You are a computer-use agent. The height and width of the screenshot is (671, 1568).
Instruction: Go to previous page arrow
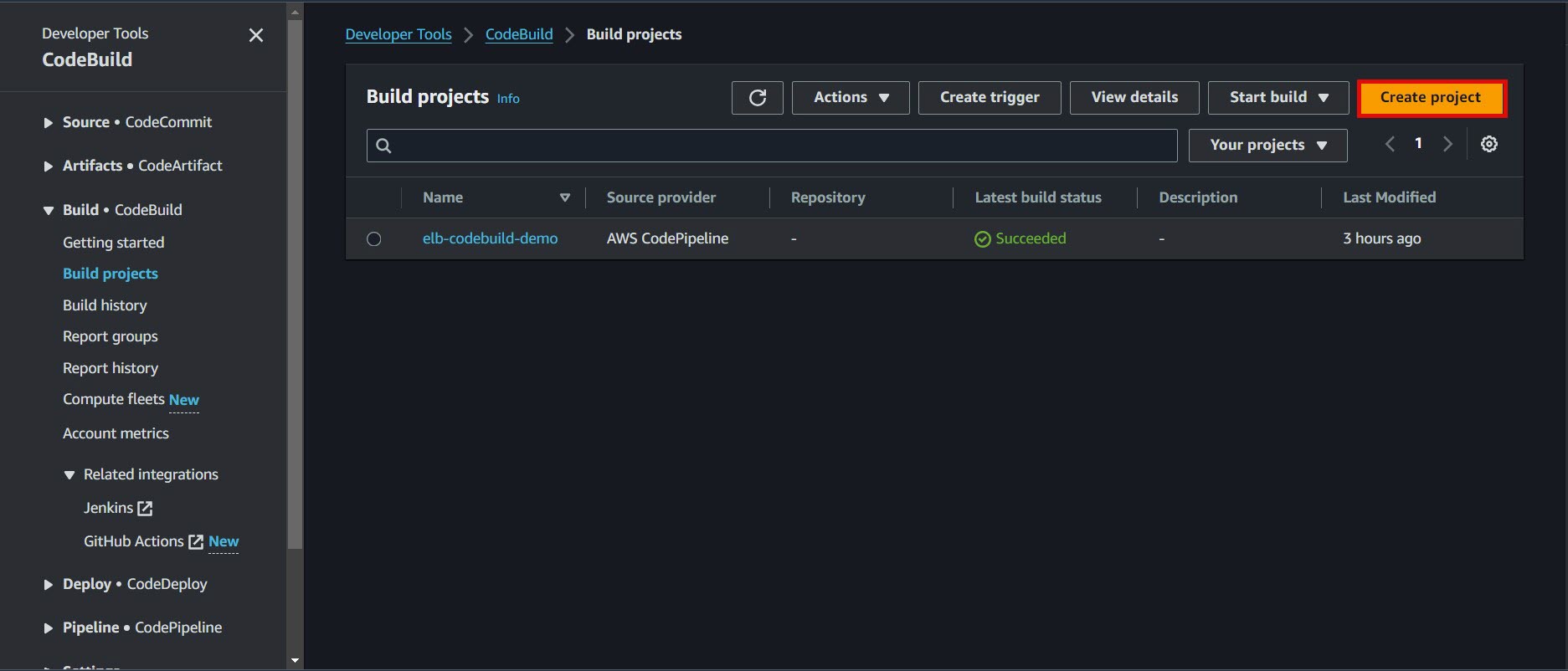point(1390,144)
